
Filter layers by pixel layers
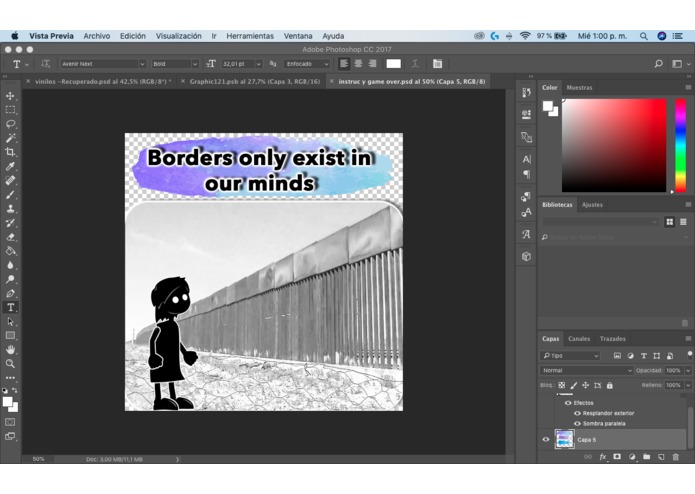click(617, 356)
